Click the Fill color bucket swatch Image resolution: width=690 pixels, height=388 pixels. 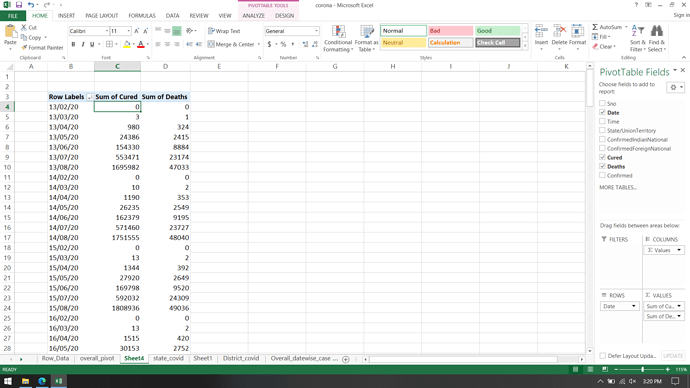[x=127, y=44]
